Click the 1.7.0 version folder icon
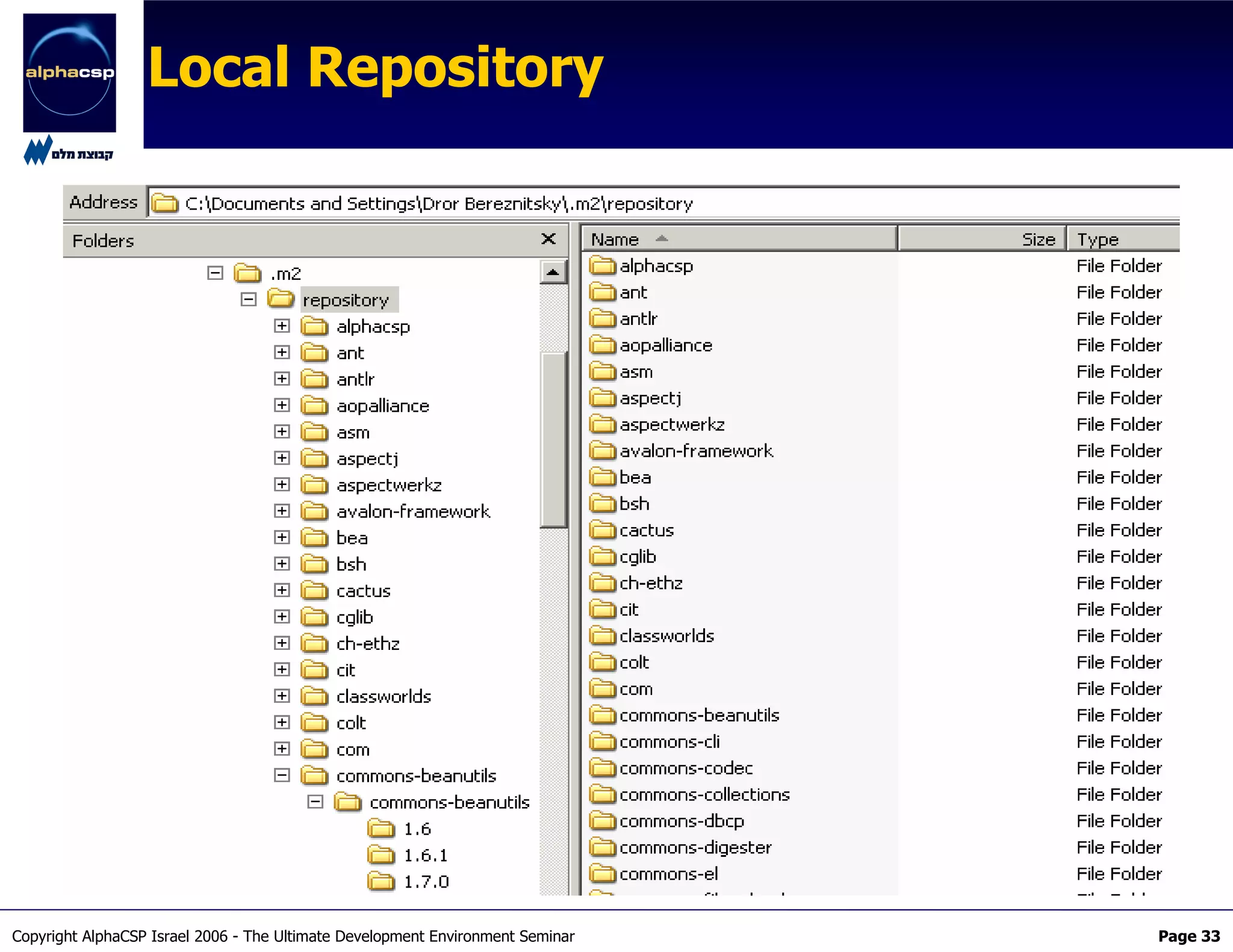The width and height of the screenshot is (1233, 952). tap(381, 882)
